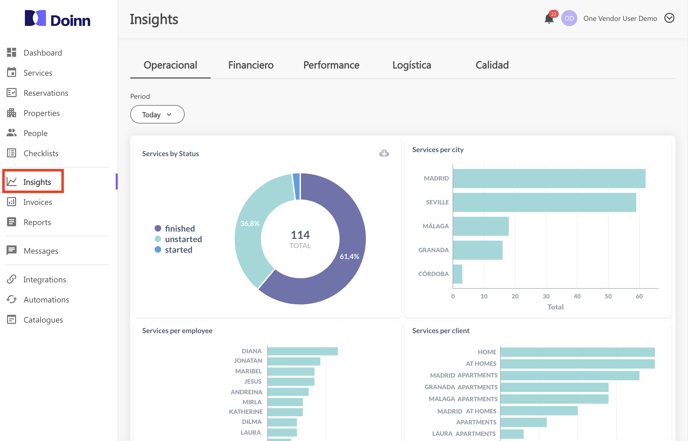Open Invoices in the sidebar
The image size is (688, 441).
pyautogui.click(x=37, y=202)
